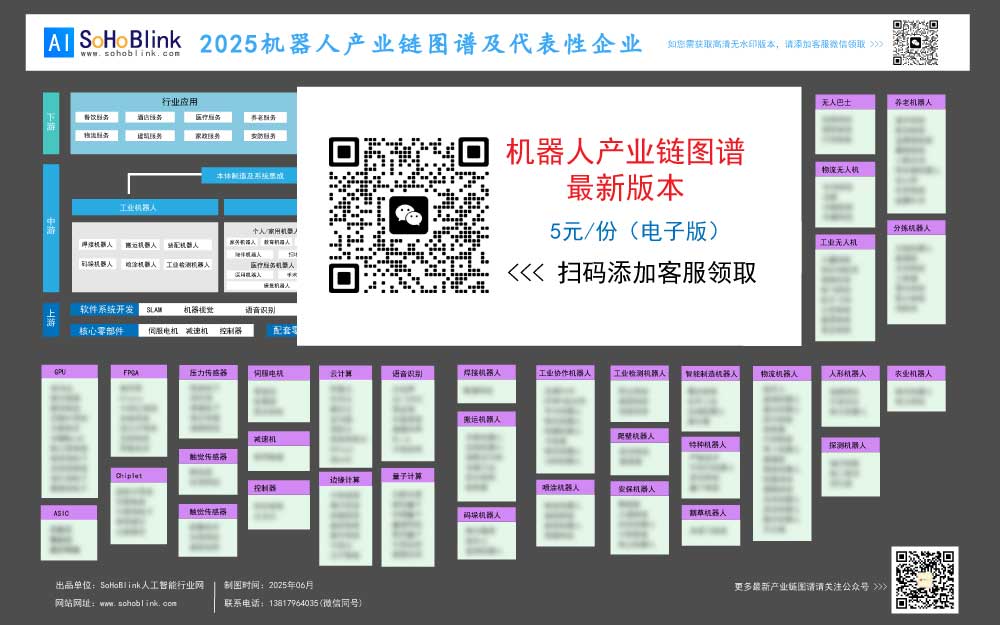Click the 智能制造机器人 card header
The height and width of the screenshot is (625, 1000).
pyautogui.click(x=711, y=374)
